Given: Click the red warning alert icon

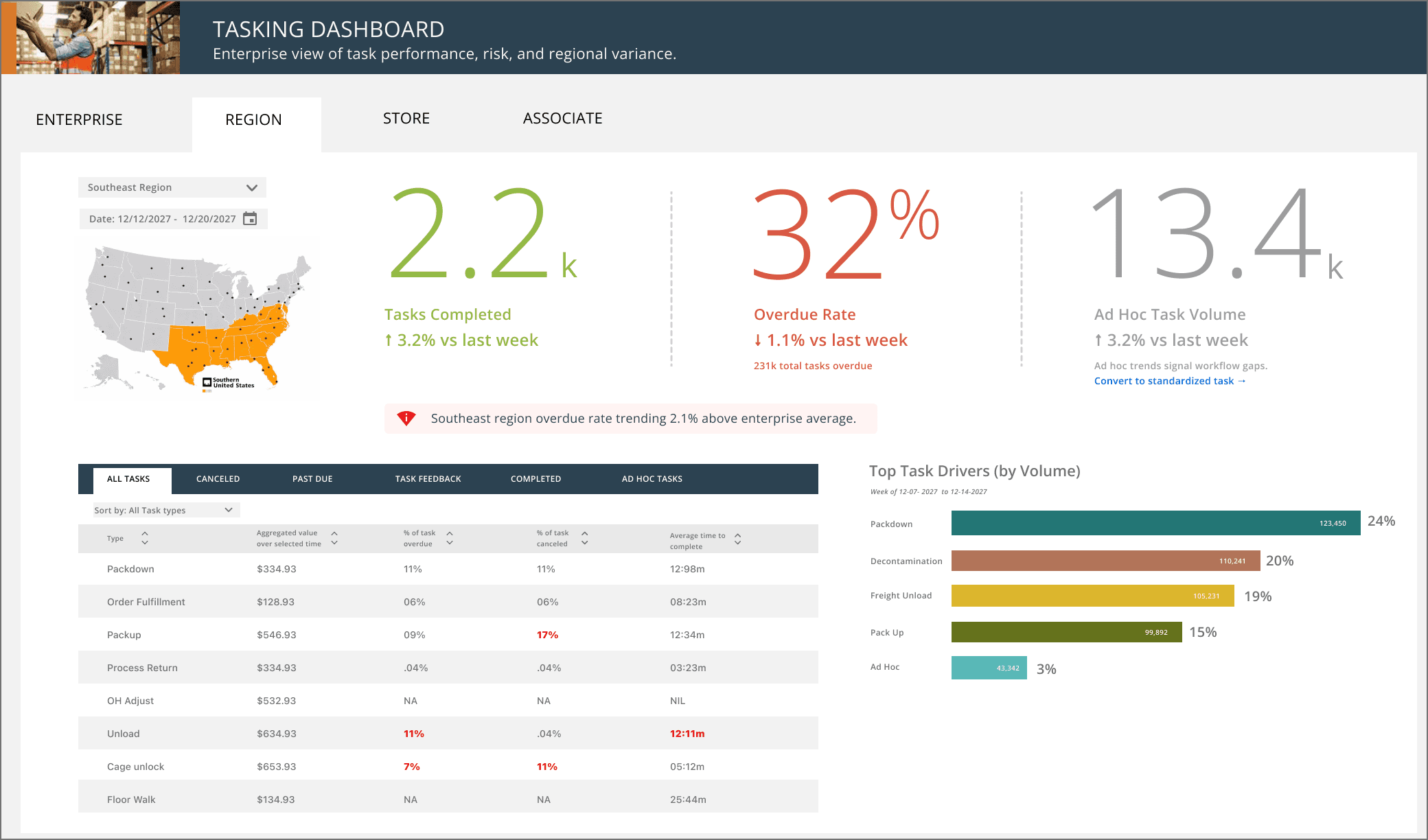Looking at the screenshot, I should pos(406,418).
